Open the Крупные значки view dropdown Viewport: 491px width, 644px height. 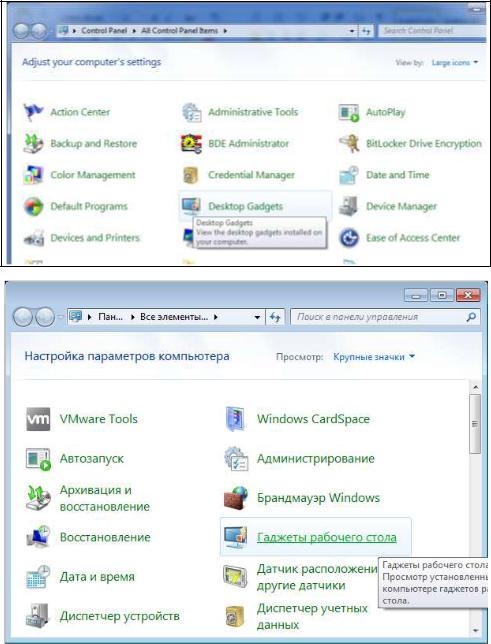coord(373,357)
